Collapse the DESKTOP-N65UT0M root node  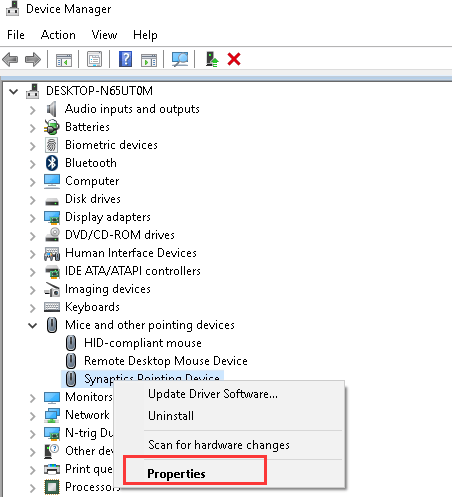(13, 91)
